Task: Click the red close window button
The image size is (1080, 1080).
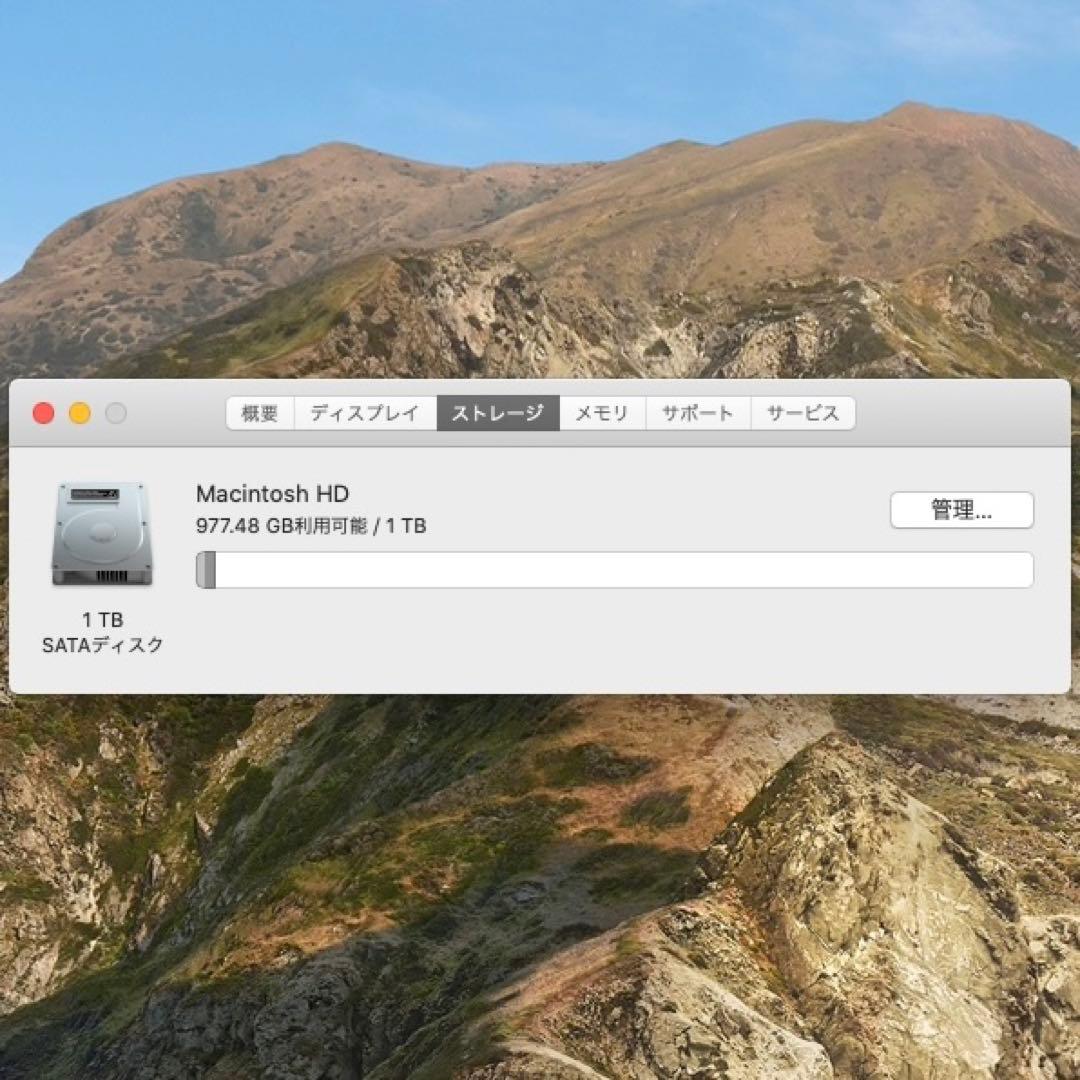Action: 42,412
